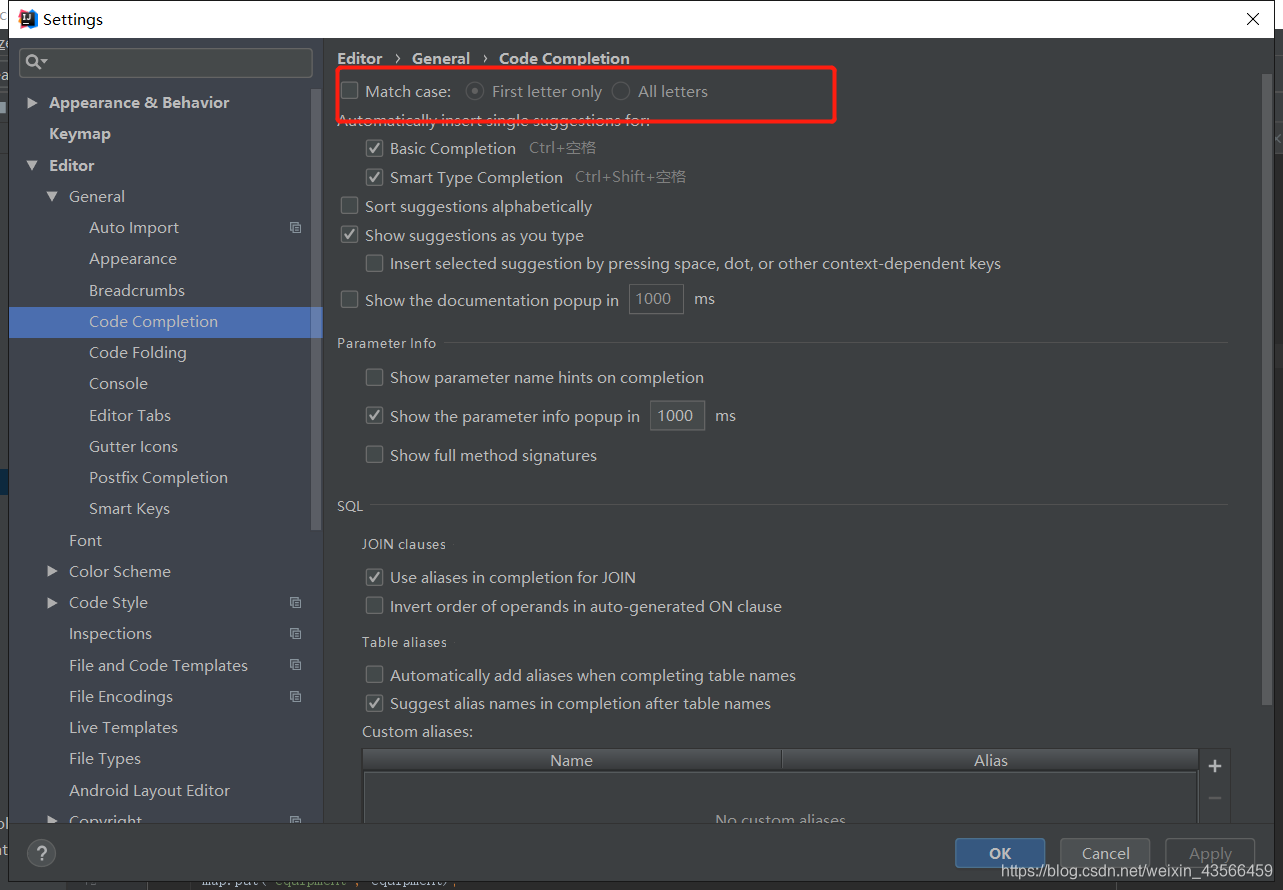Open the Postfix Completion settings page
Viewport: 1283px width, 890px height.
(158, 478)
